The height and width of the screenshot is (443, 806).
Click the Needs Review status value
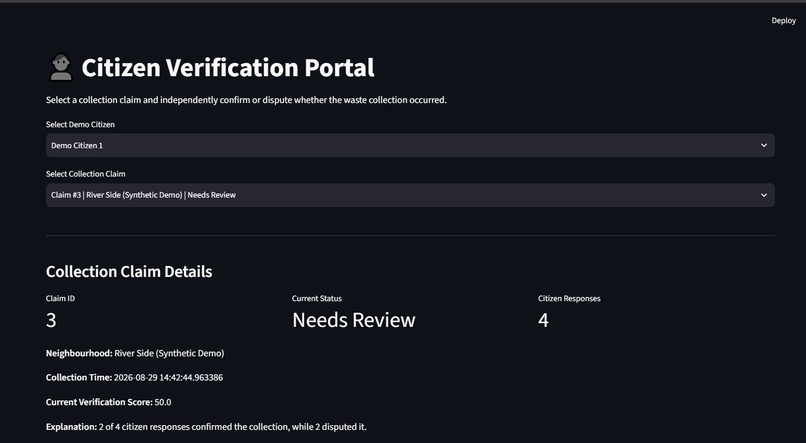[354, 320]
